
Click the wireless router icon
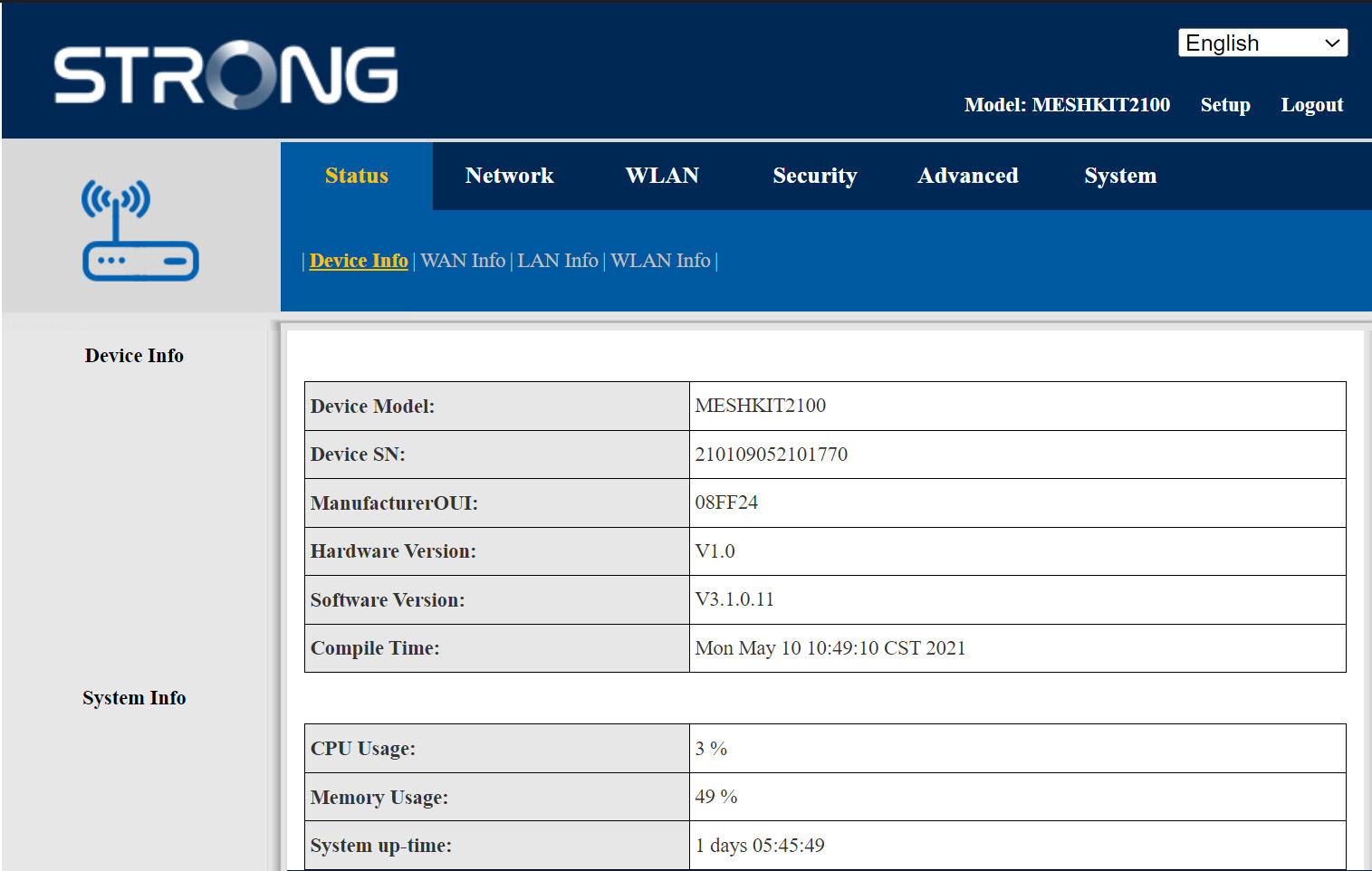[x=140, y=230]
